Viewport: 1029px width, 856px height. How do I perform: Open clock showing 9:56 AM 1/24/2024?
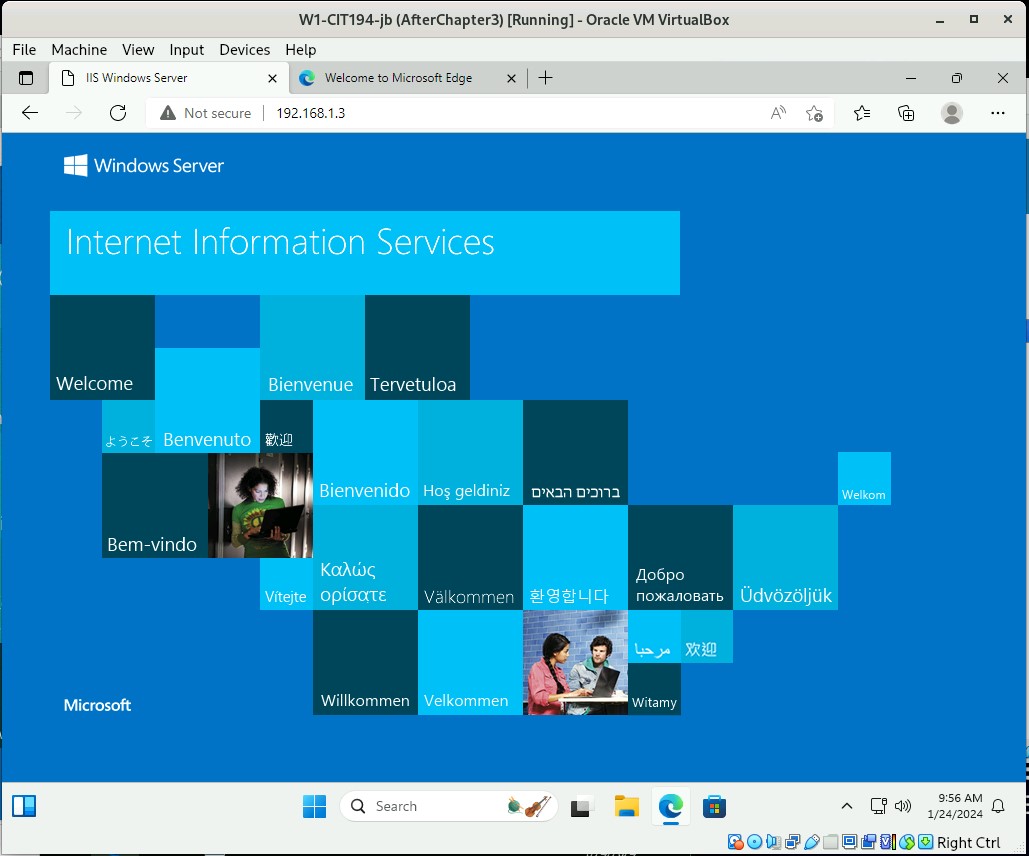(954, 806)
